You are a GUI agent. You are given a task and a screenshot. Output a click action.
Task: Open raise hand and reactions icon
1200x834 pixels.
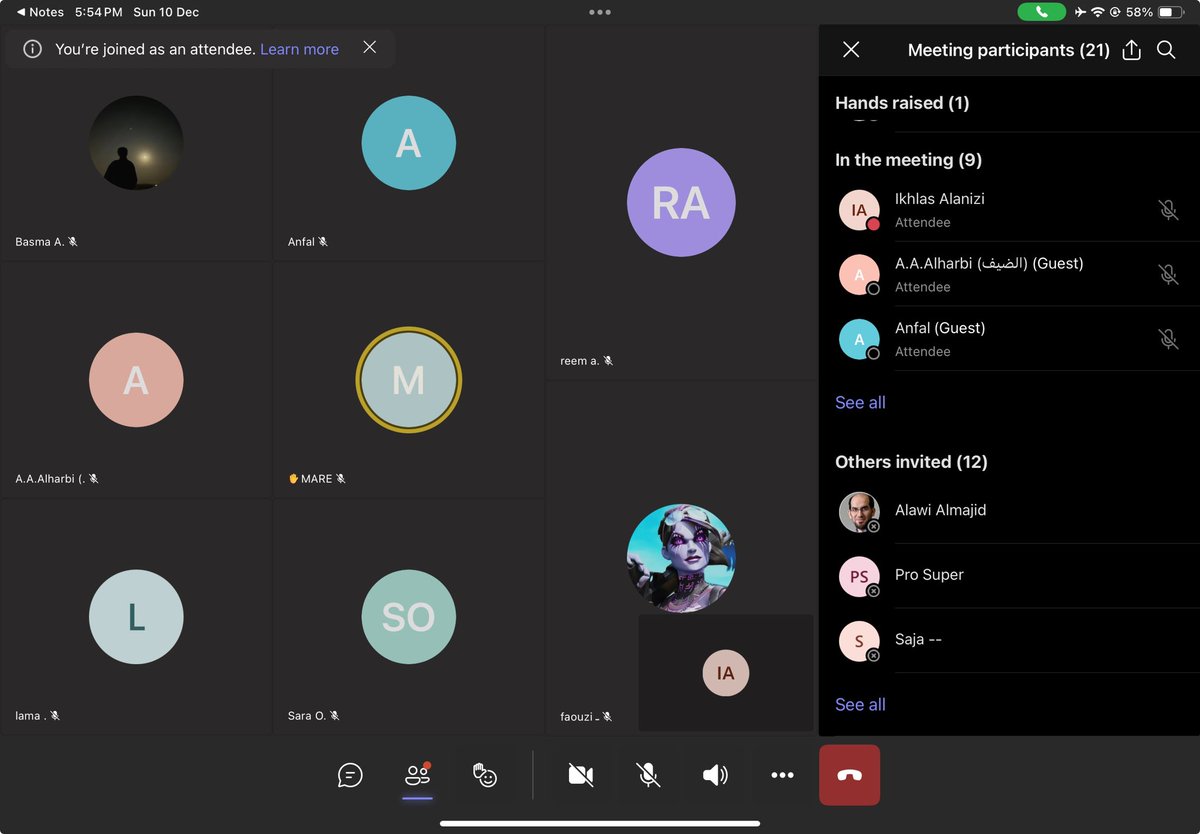click(485, 775)
